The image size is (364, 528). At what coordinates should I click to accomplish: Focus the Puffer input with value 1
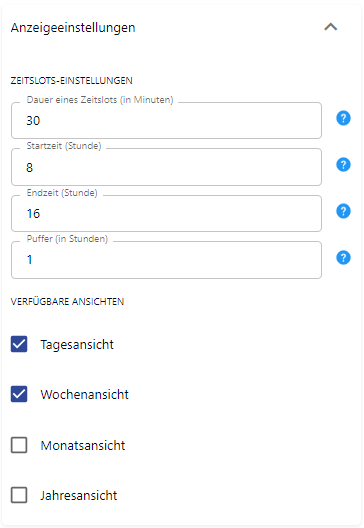(166, 260)
